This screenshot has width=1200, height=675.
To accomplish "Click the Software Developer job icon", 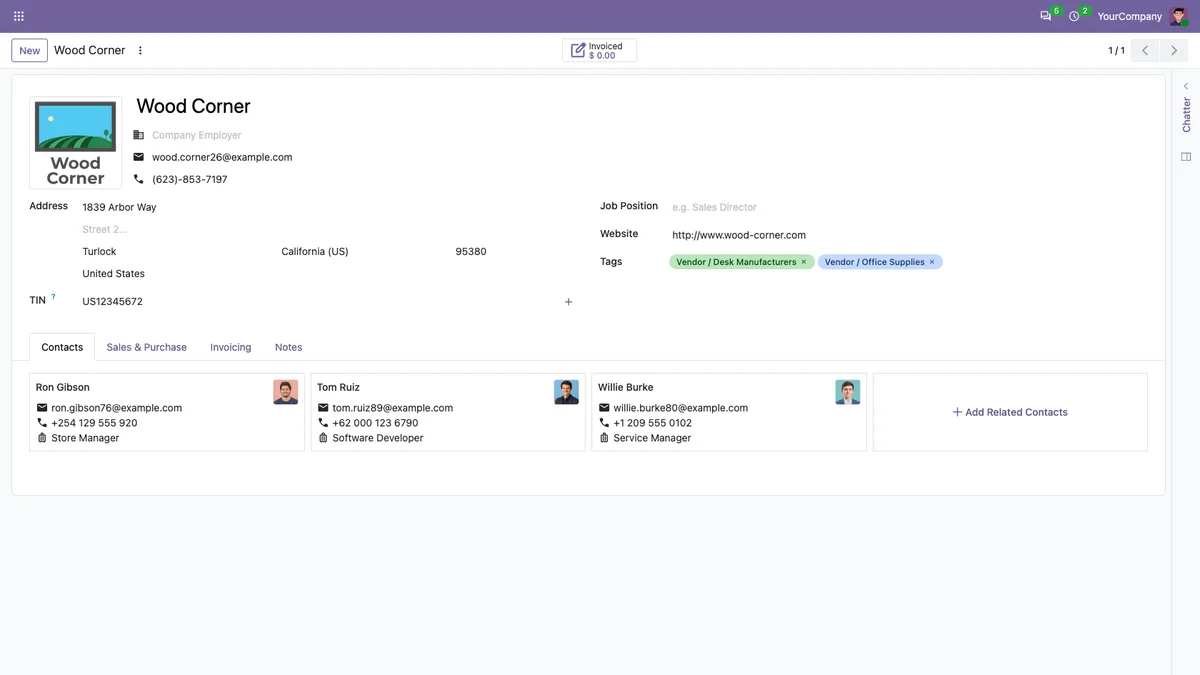I will pyautogui.click(x=323, y=438).
